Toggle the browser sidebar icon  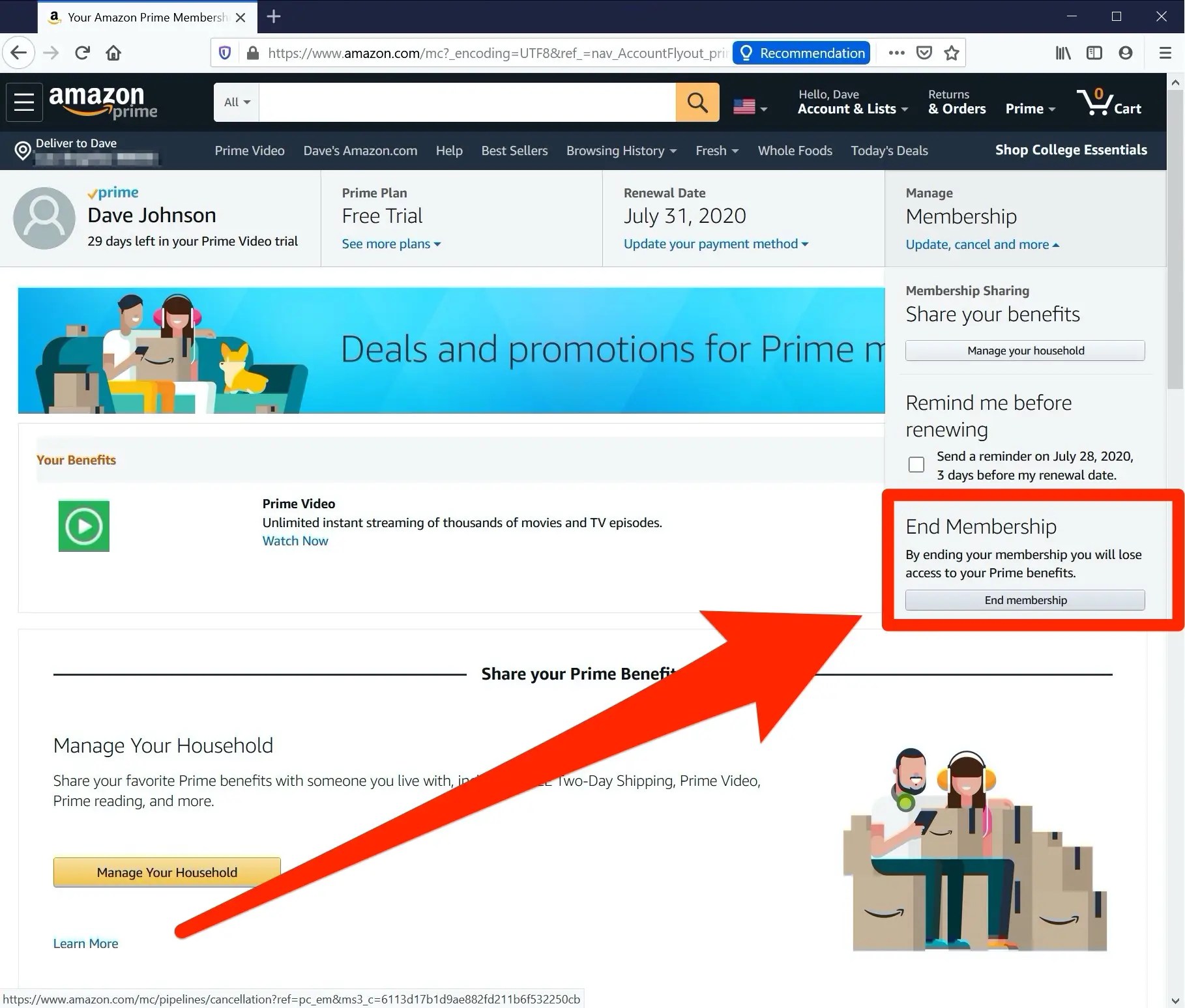[x=1094, y=53]
